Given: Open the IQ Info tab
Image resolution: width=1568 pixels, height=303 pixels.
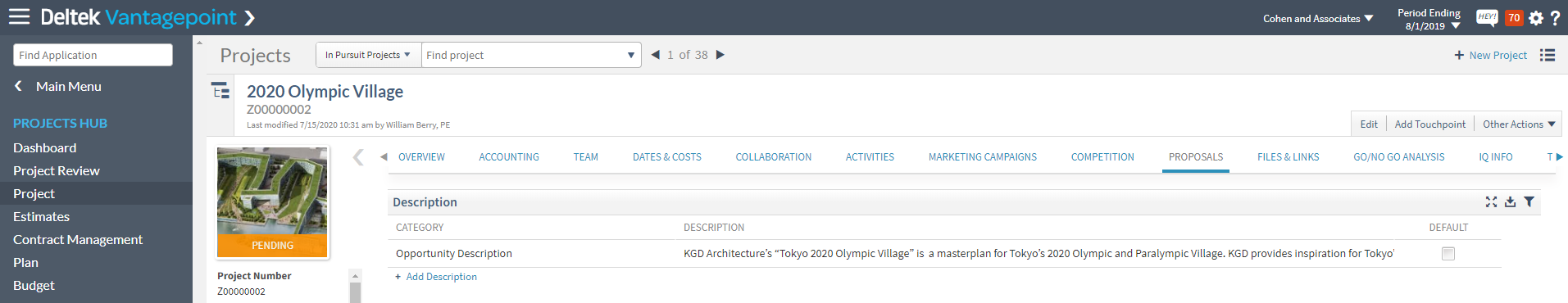Looking at the screenshot, I should click(x=1496, y=157).
